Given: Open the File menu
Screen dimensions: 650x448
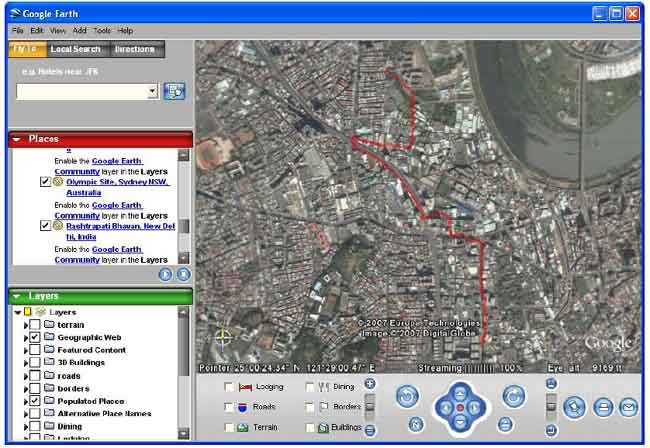Looking at the screenshot, I should click(17, 31).
